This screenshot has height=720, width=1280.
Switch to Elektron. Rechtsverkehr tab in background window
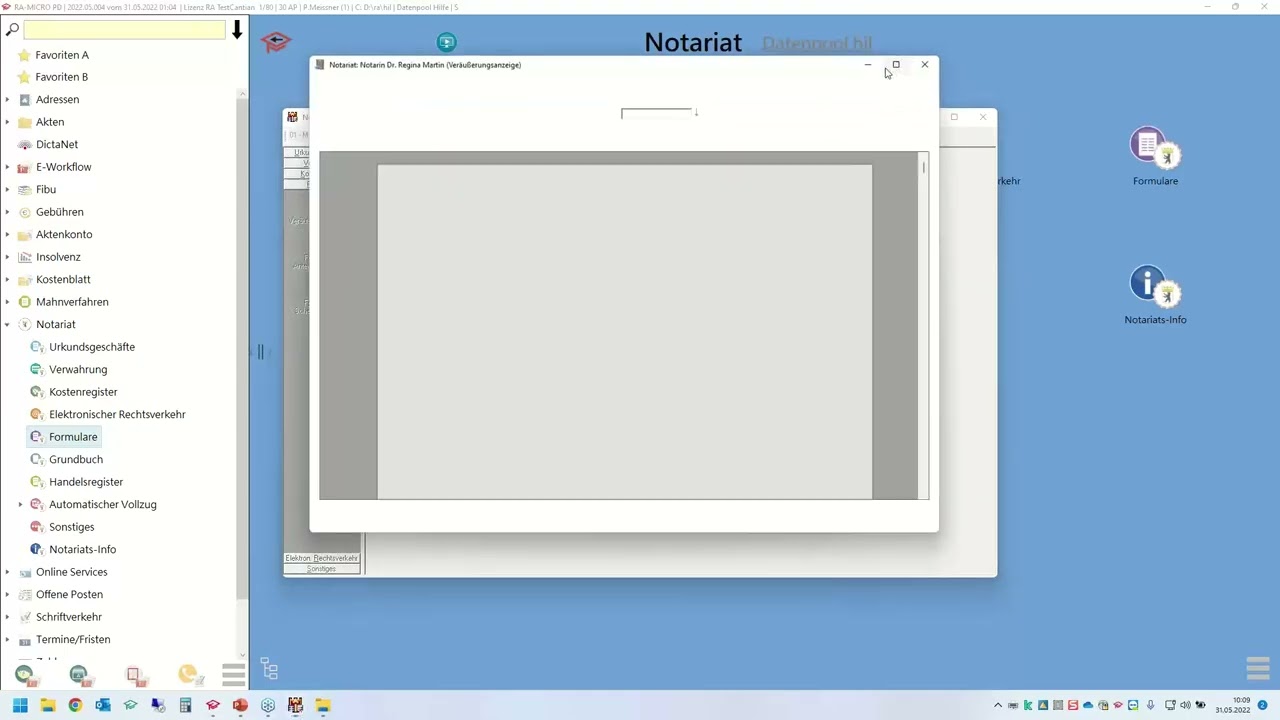322,558
